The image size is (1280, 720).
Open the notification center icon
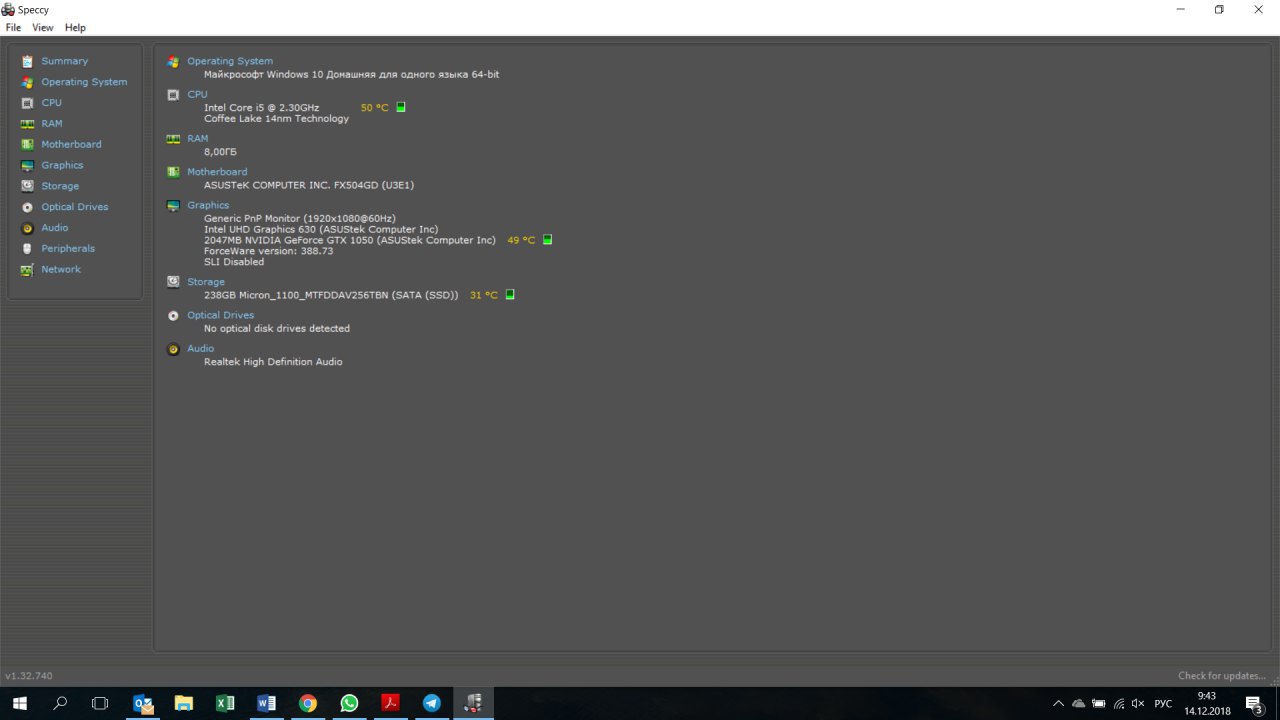(x=1254, y=703)
